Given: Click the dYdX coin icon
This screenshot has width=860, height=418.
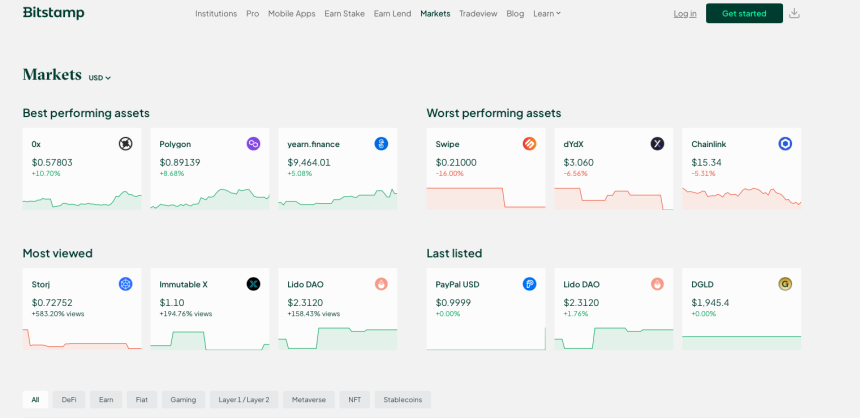Looking at the screenshot, I should [x=657, y=144].
